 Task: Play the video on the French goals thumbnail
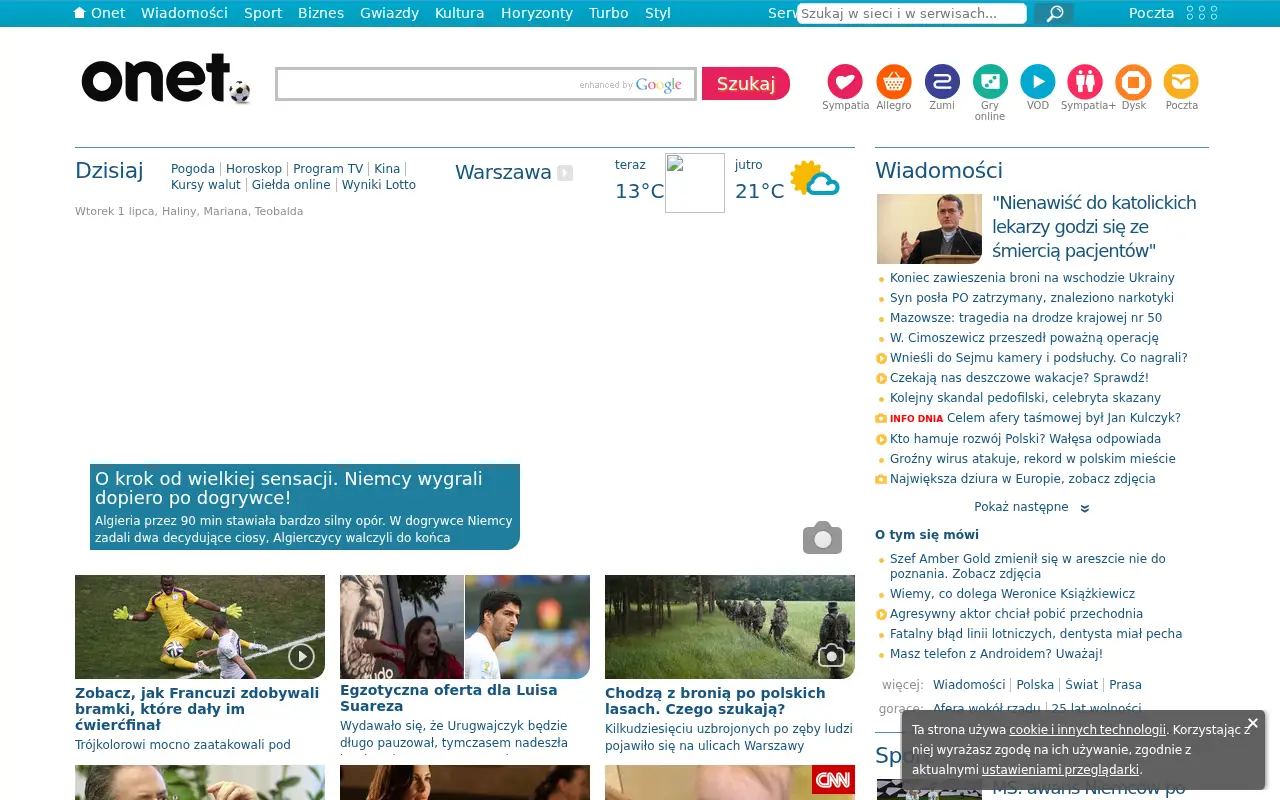point(301,656)
